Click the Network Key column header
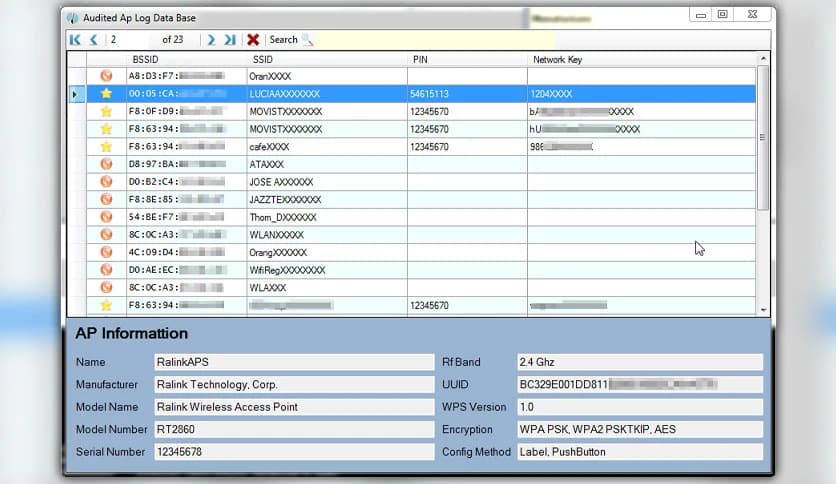 [x=557, y=60]
